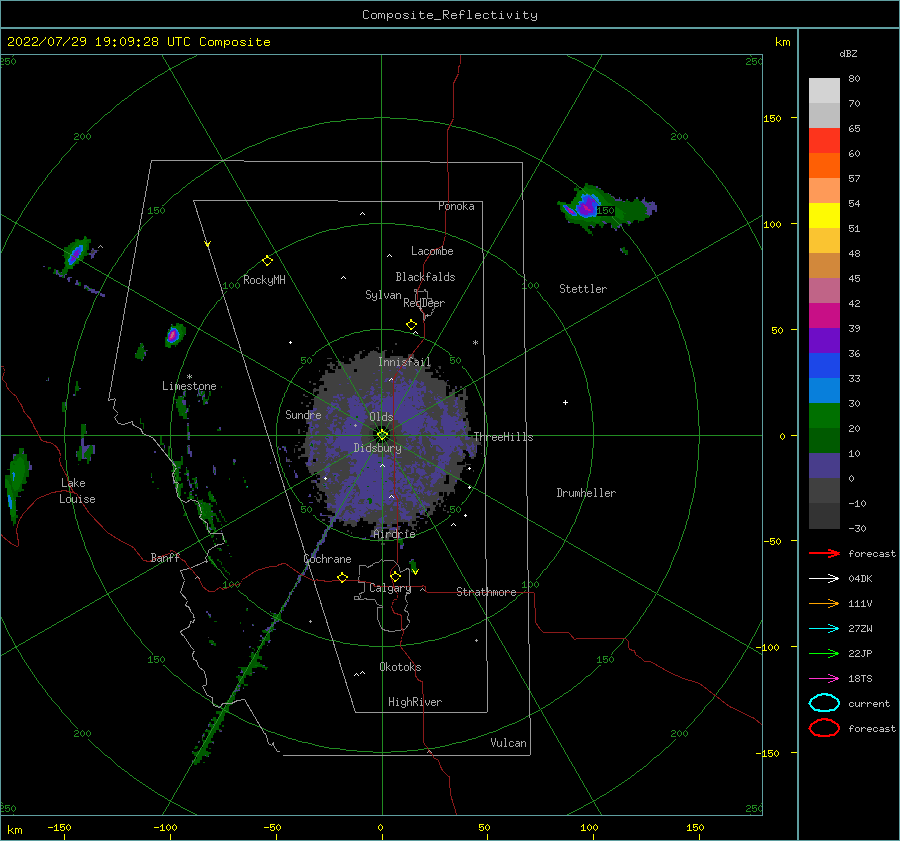Click the 60 dBZ orange legend swatch
This screenshot has height=841, width=900.
coord(824,165)
